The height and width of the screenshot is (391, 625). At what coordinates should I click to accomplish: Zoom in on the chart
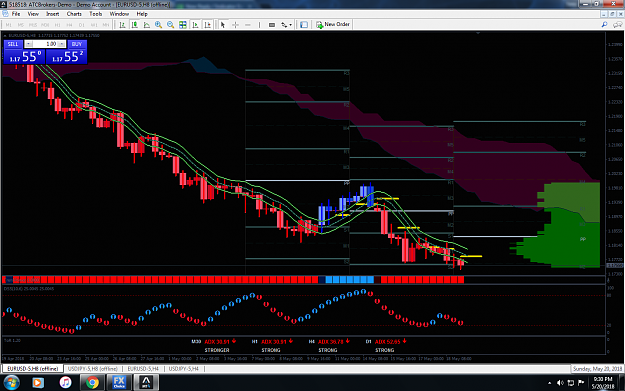tap(159, 25)
